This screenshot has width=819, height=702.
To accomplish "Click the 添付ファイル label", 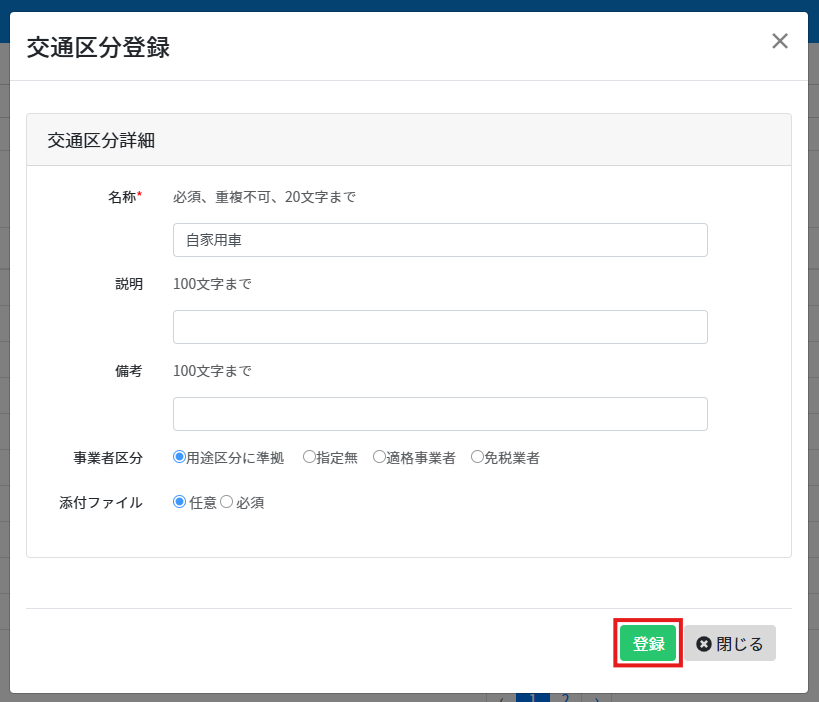I will point(101,503).
